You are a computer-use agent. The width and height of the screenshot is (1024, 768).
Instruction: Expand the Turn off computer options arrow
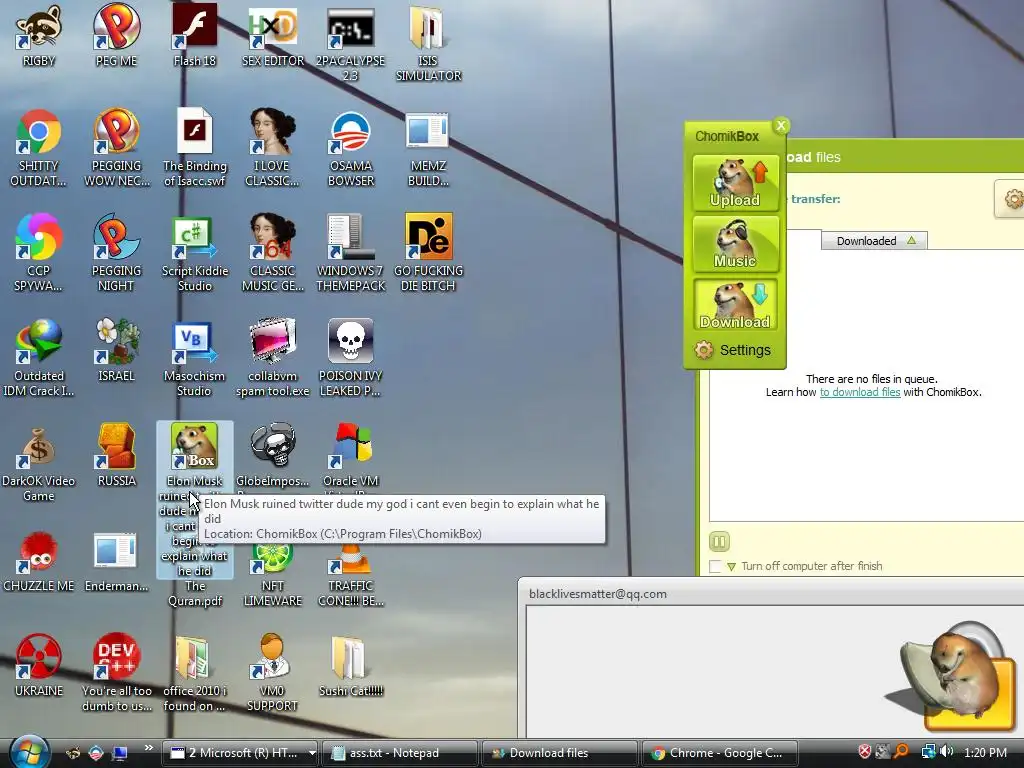[731, 567]
